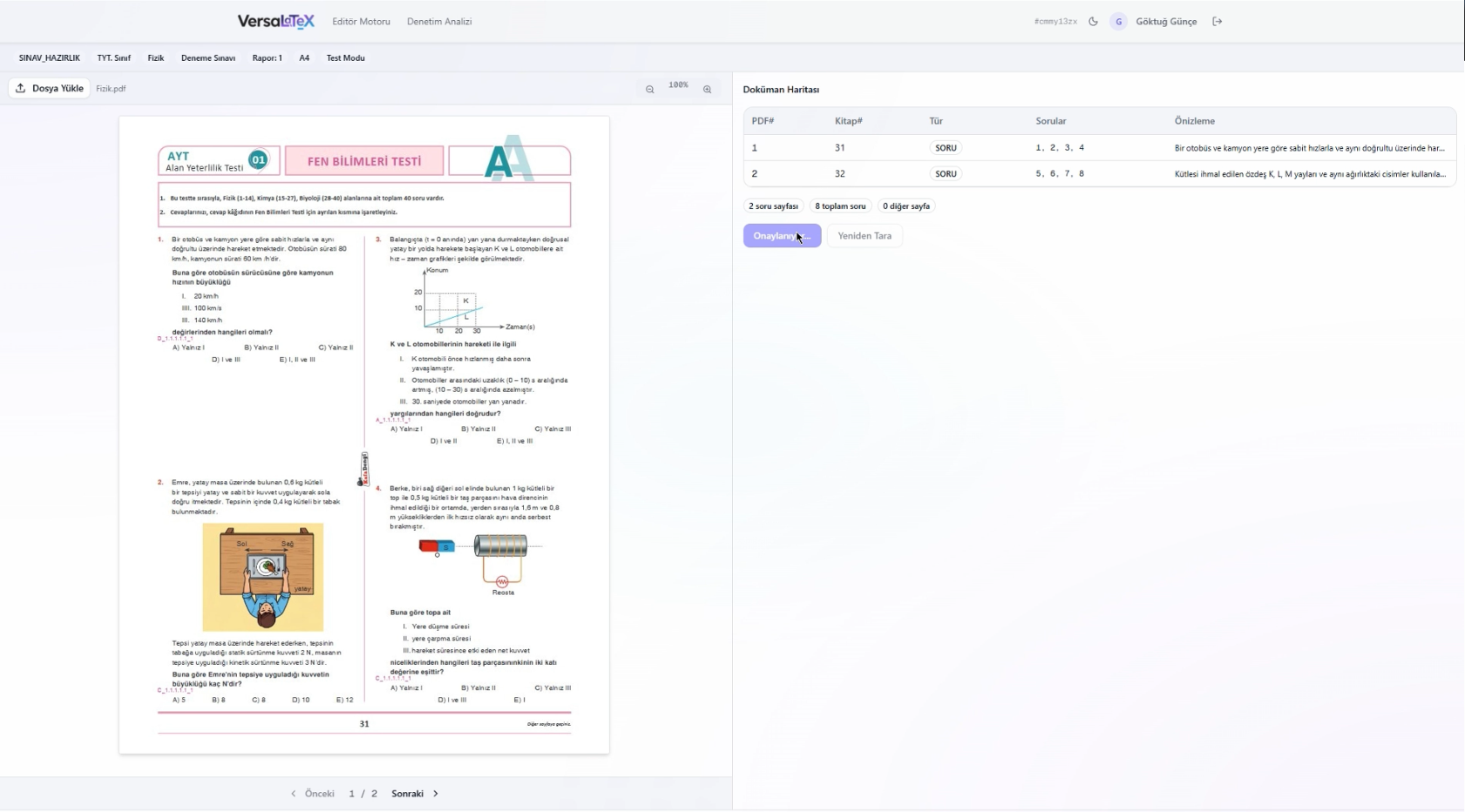Zoom out the PDF preview
The width and height of the screenshot is (1465, 812).
click(649, 89)
